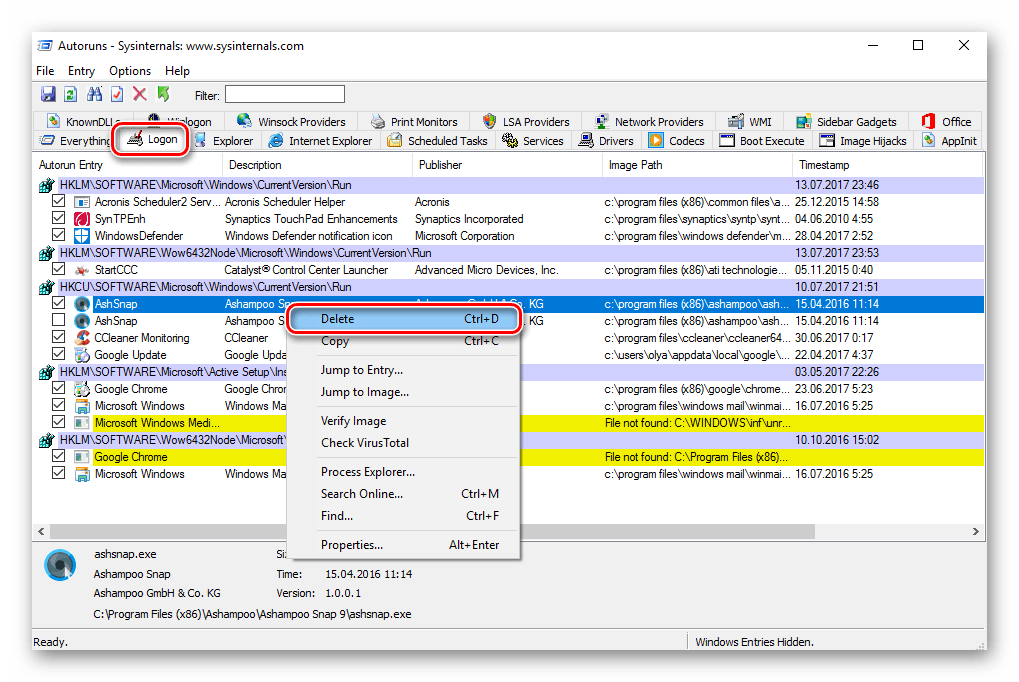Sort by the Publisher column header
The image size is (1019, 682).
440,165
